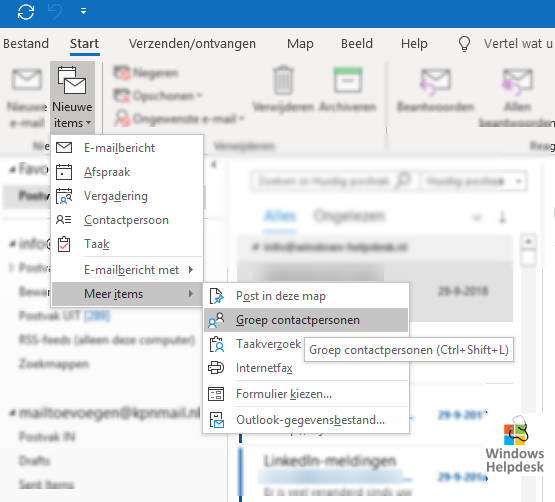This screenshot has width=555, height=502.
Task: Click the Beantwoorden reply icon
Action: point(435,82)
